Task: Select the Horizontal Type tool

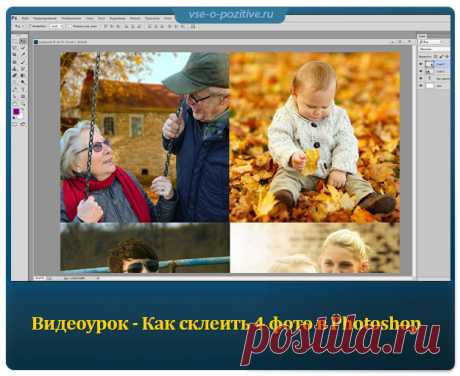Action: [23, 89]
